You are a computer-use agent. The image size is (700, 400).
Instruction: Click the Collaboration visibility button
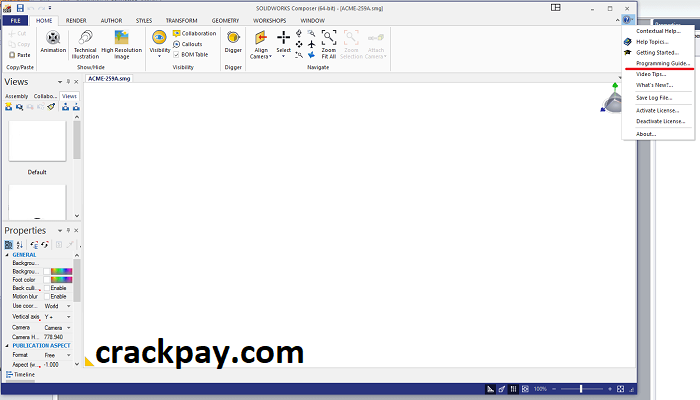[194, 33]
